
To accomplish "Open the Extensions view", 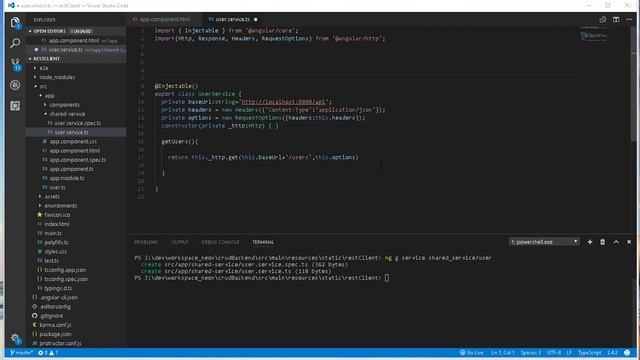I will pos(15,106).
